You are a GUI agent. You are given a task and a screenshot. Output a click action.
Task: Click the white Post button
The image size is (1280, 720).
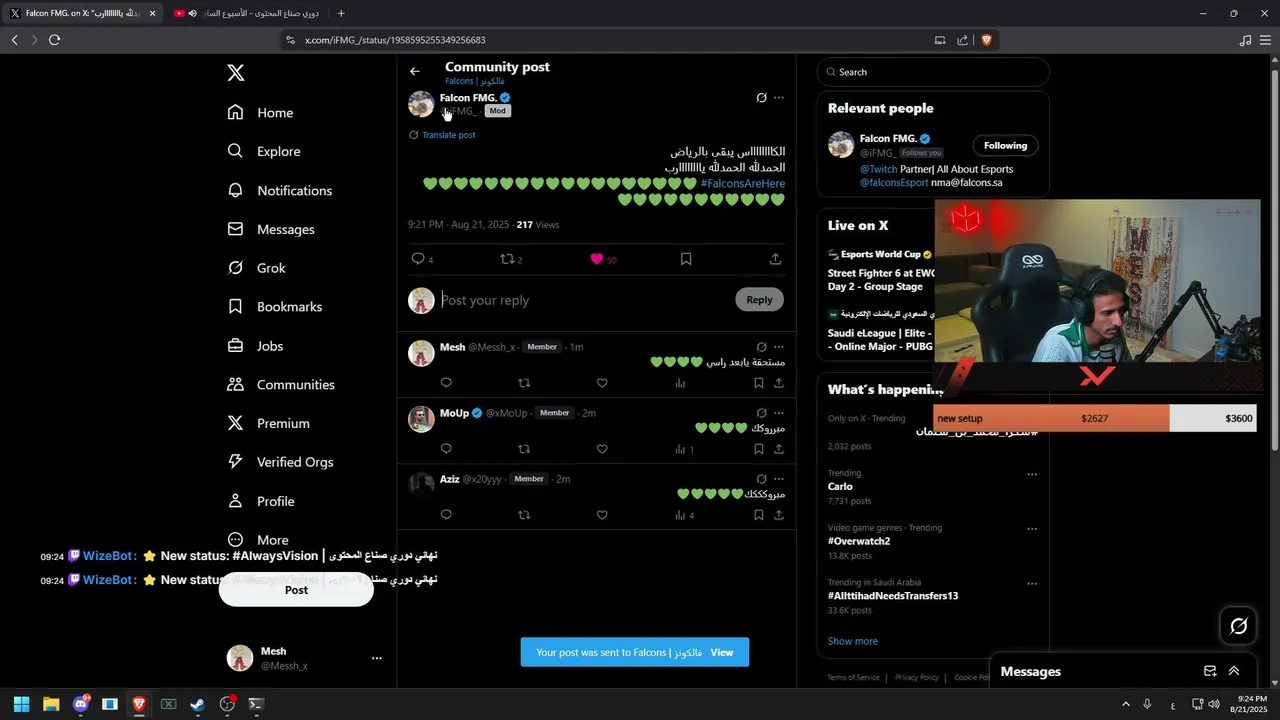(x=296, y=590)
